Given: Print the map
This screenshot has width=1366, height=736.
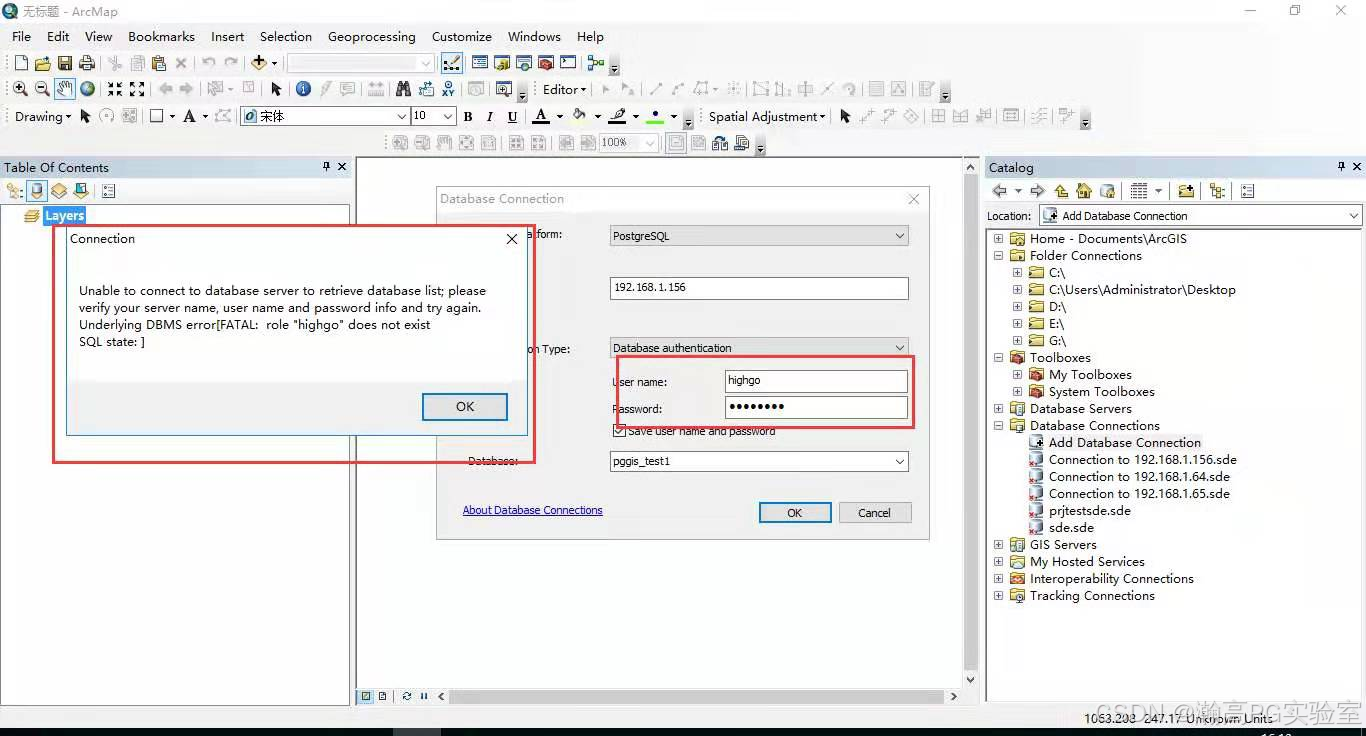Looking at the screenshot, I should pyautogui.click(x=87, y=63).
